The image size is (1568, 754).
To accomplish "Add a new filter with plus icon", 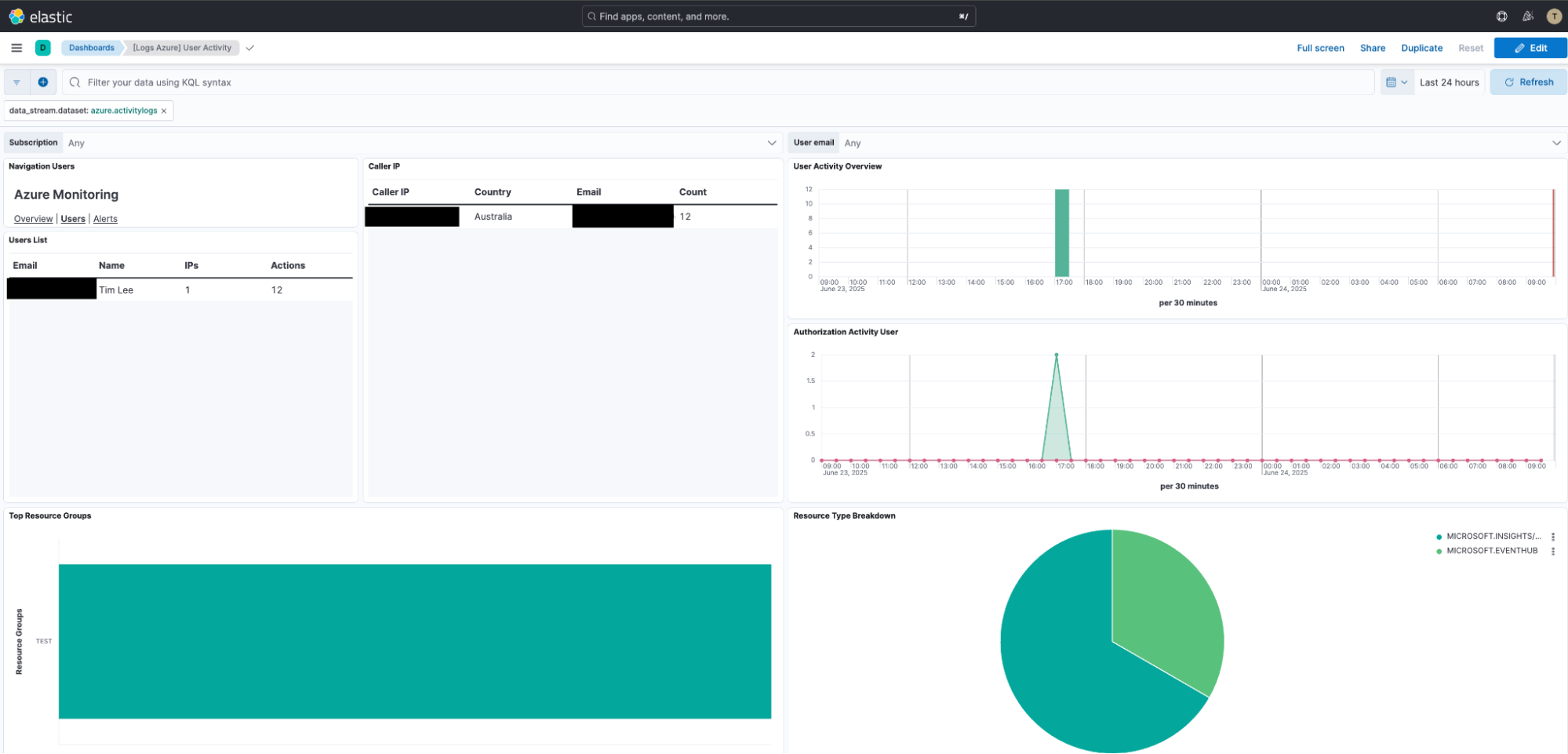I will tap(43, 82).
